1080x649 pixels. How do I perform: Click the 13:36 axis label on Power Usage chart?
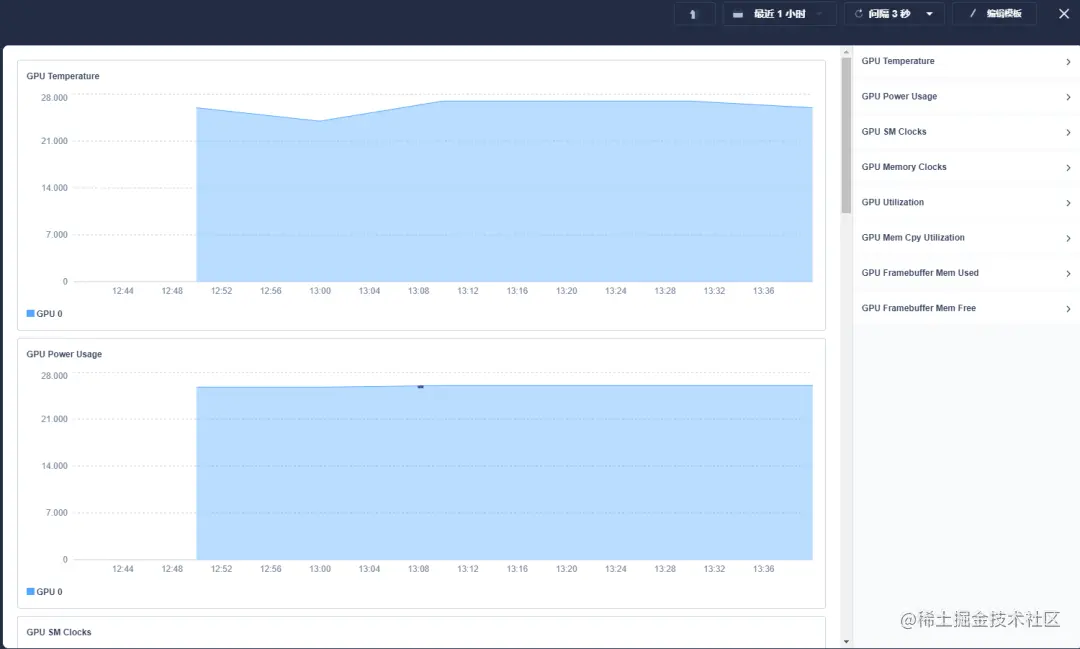pyautogui.click(x=763, y=569)
